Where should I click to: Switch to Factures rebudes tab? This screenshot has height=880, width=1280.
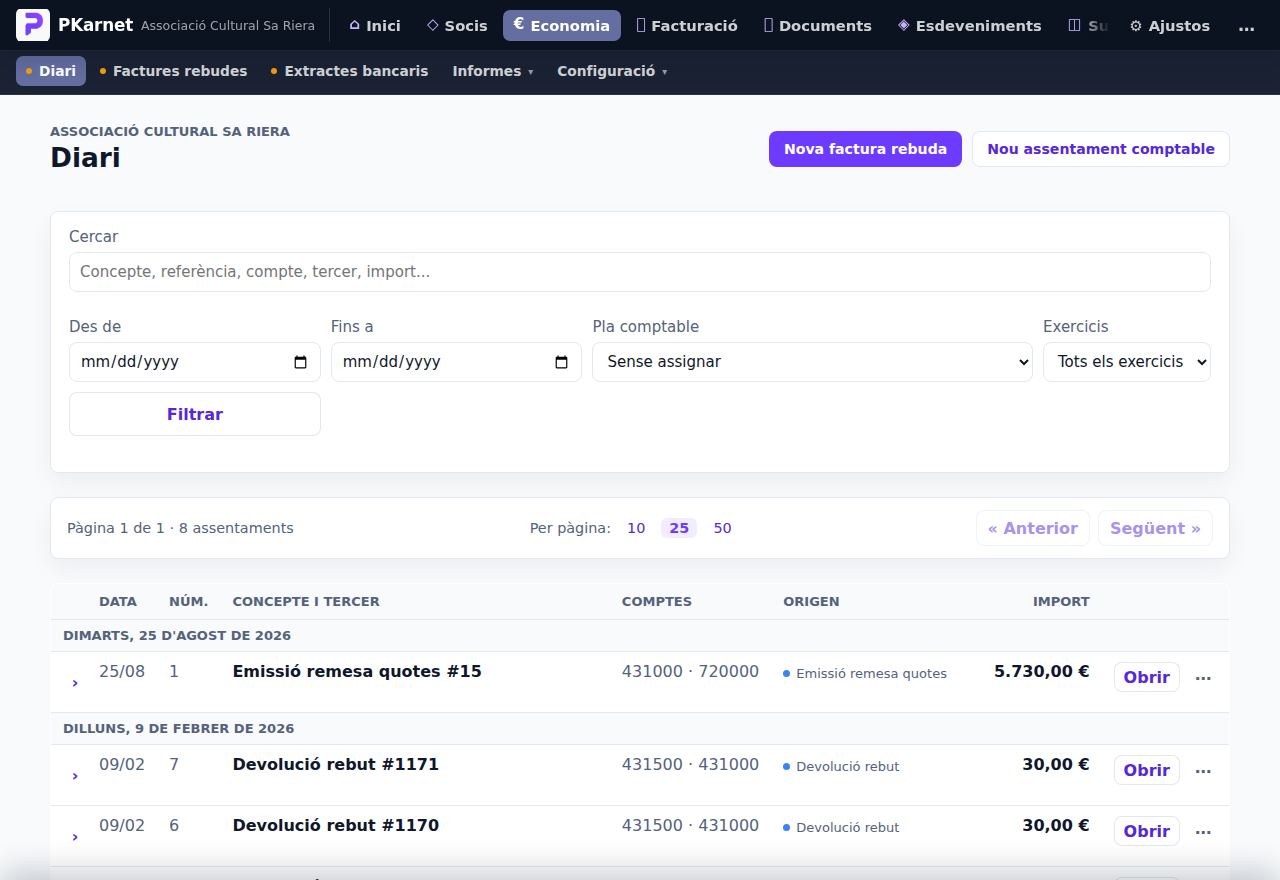click(173, 71)
